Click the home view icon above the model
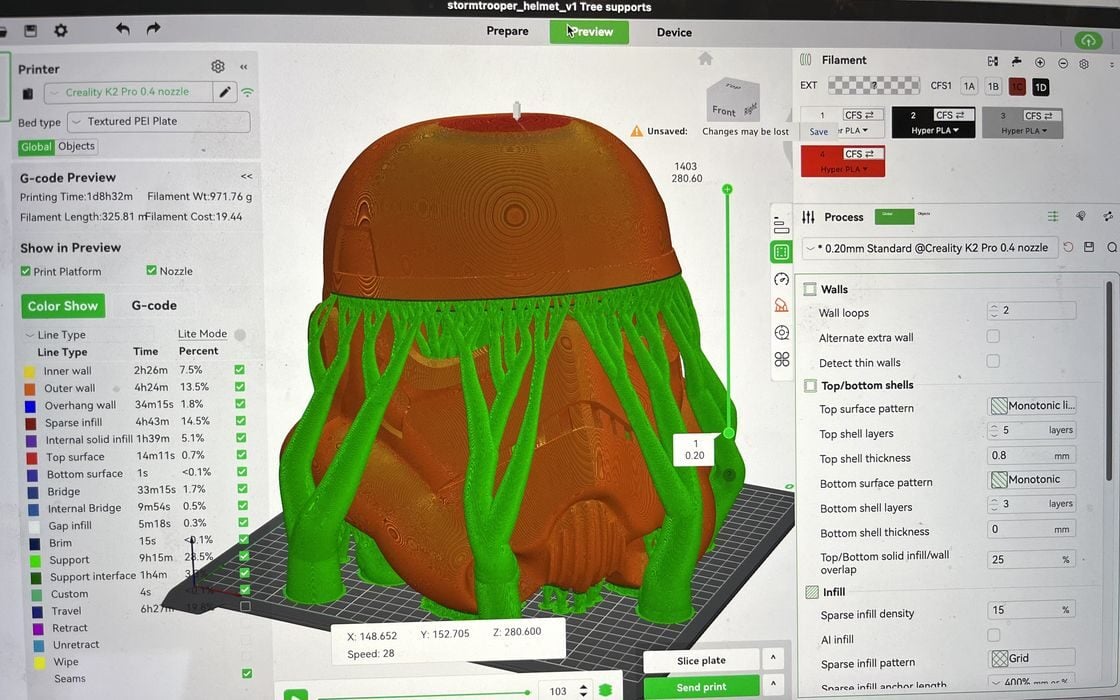This screenshot has width=1120, height=700. coord(706,59)
